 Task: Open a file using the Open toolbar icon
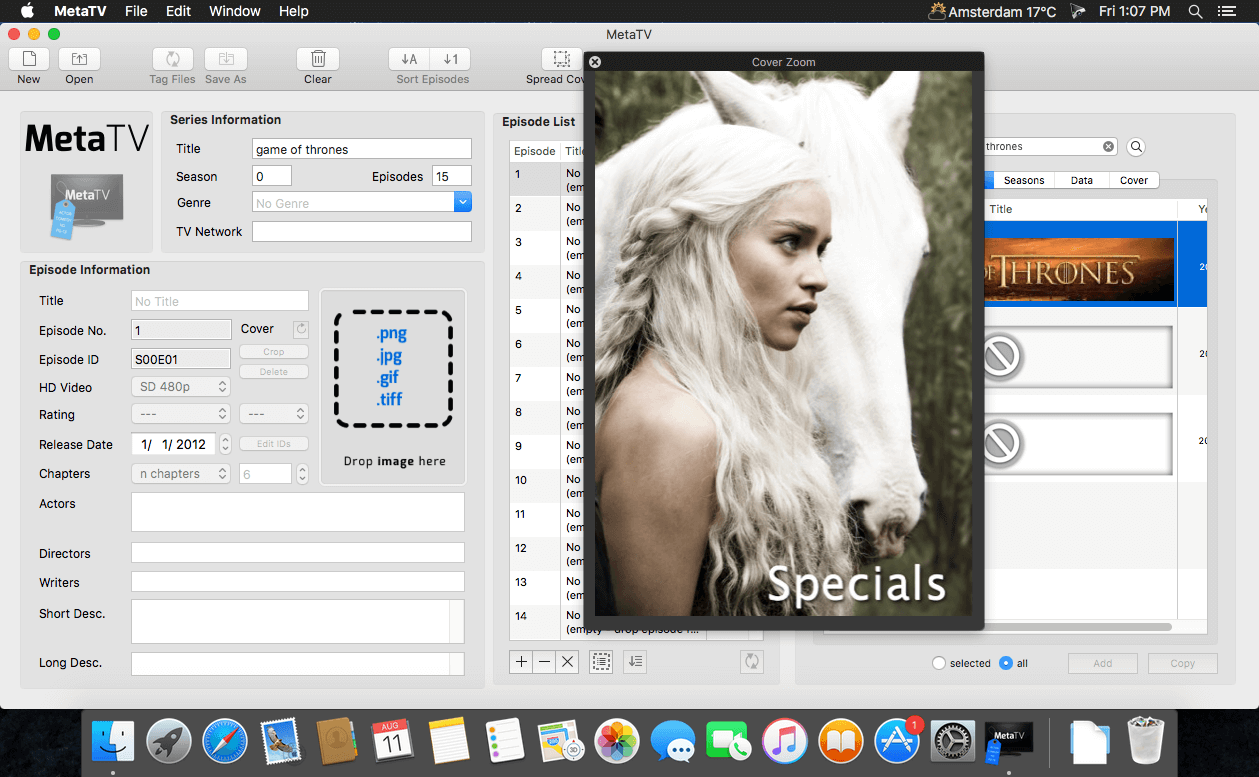pos(79,59)
